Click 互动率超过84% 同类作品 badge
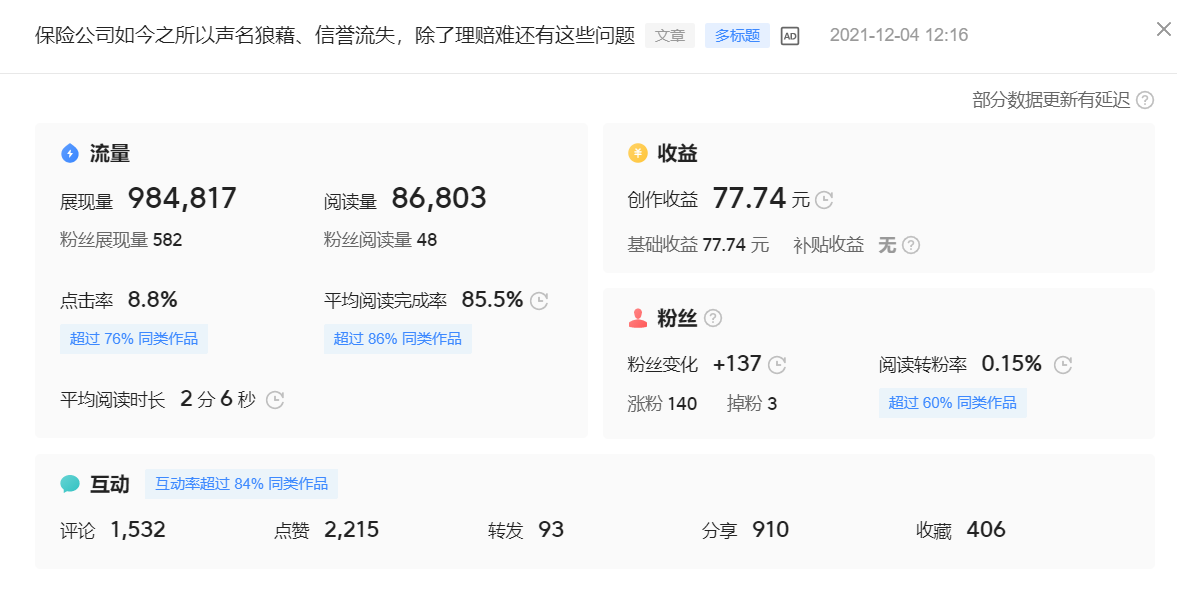This screenshot has height=594, width=1177. click(x=241, y=483)
